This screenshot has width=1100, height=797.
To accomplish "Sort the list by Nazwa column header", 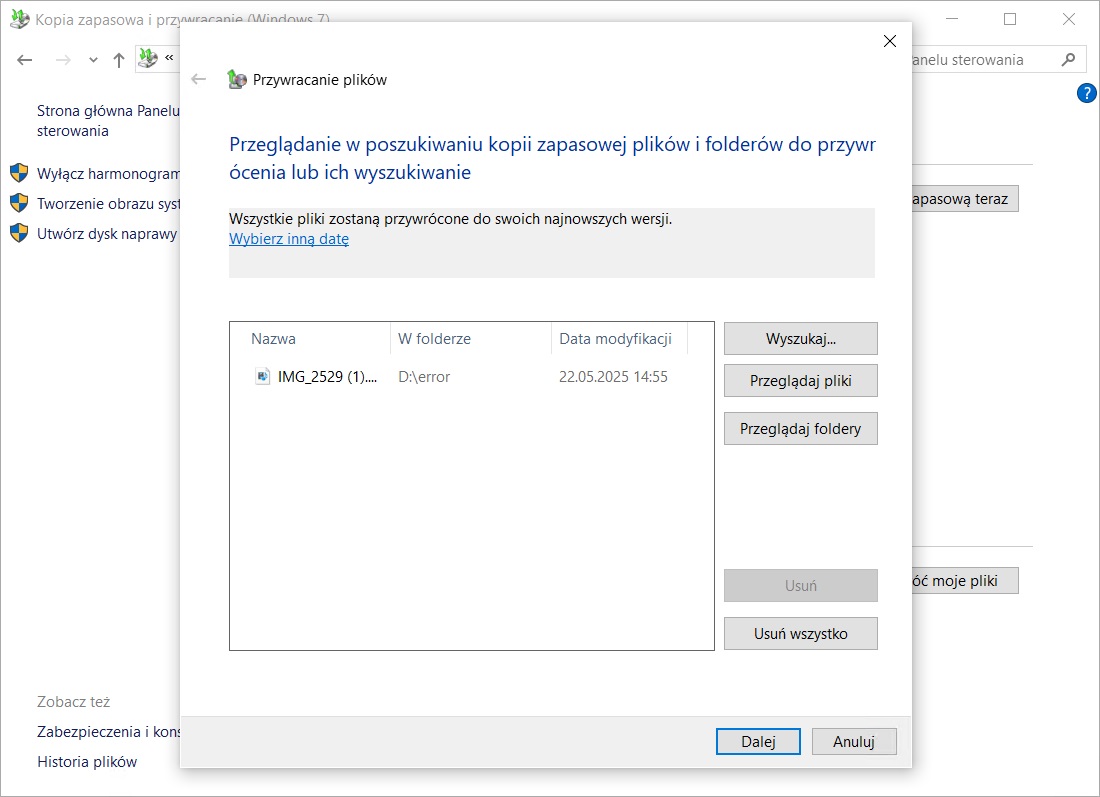I will tap(273, 339).
